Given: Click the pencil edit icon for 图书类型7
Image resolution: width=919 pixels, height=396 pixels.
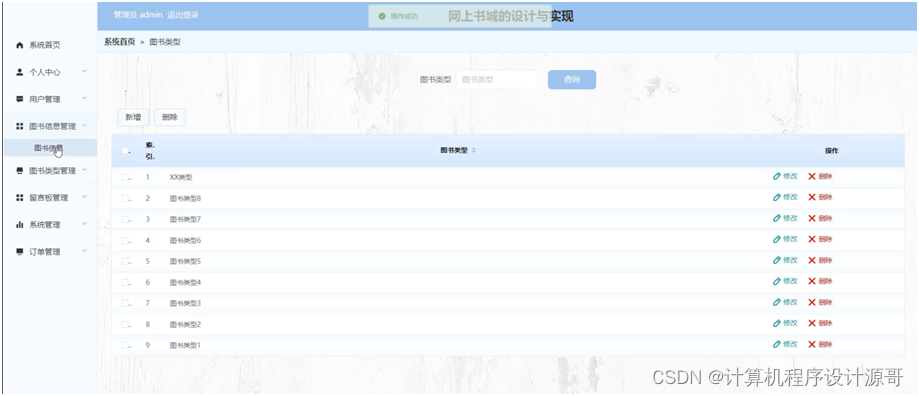Looking at the screenshot, I should (x=777, y=219).
